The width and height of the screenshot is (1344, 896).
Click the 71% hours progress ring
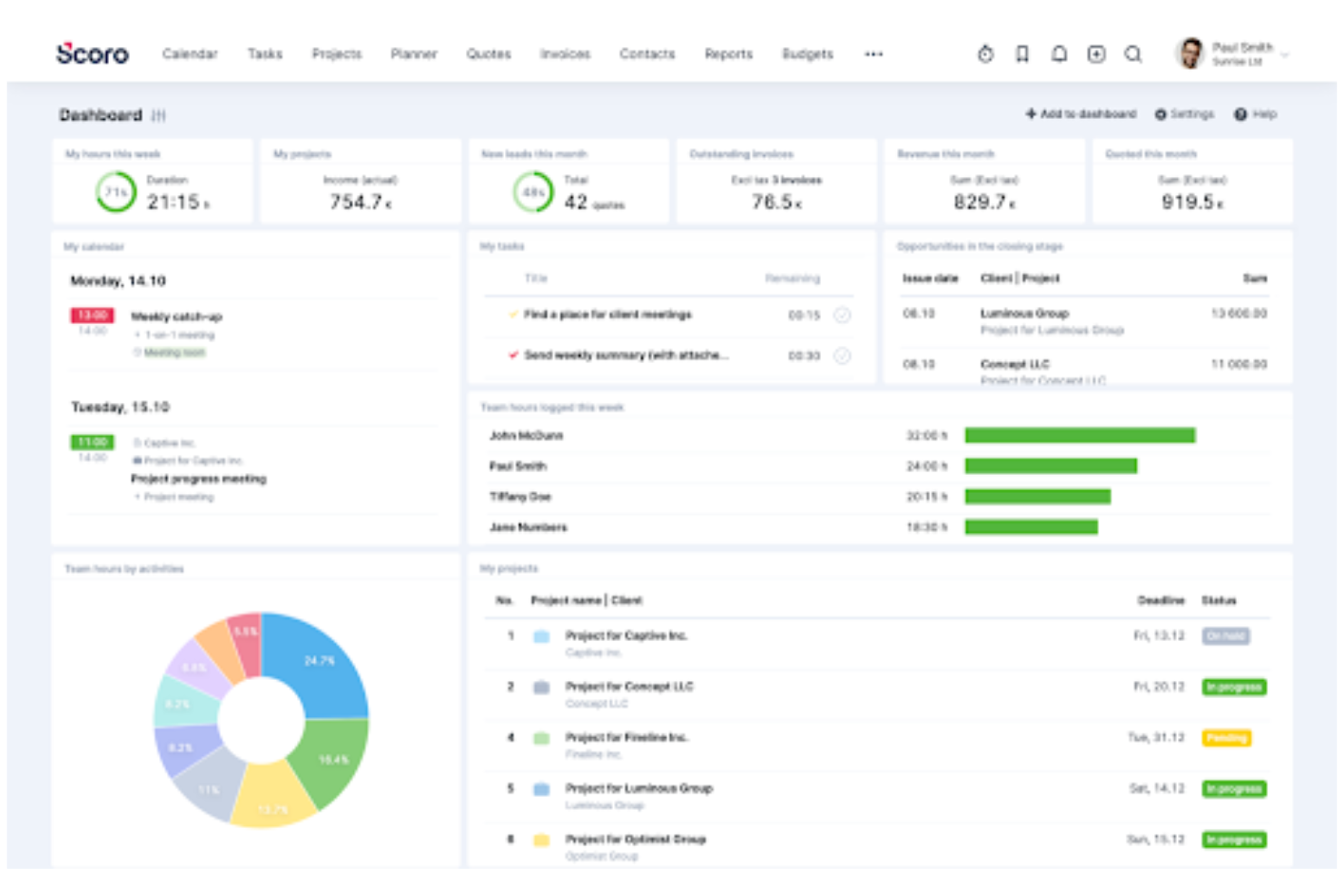coord(115,192)
